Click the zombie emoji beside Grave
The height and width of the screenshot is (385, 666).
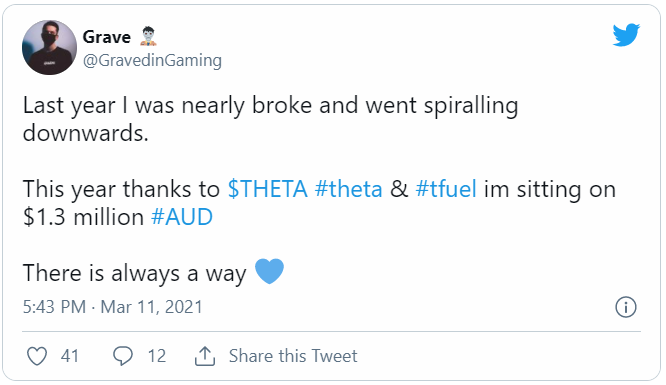148,36
